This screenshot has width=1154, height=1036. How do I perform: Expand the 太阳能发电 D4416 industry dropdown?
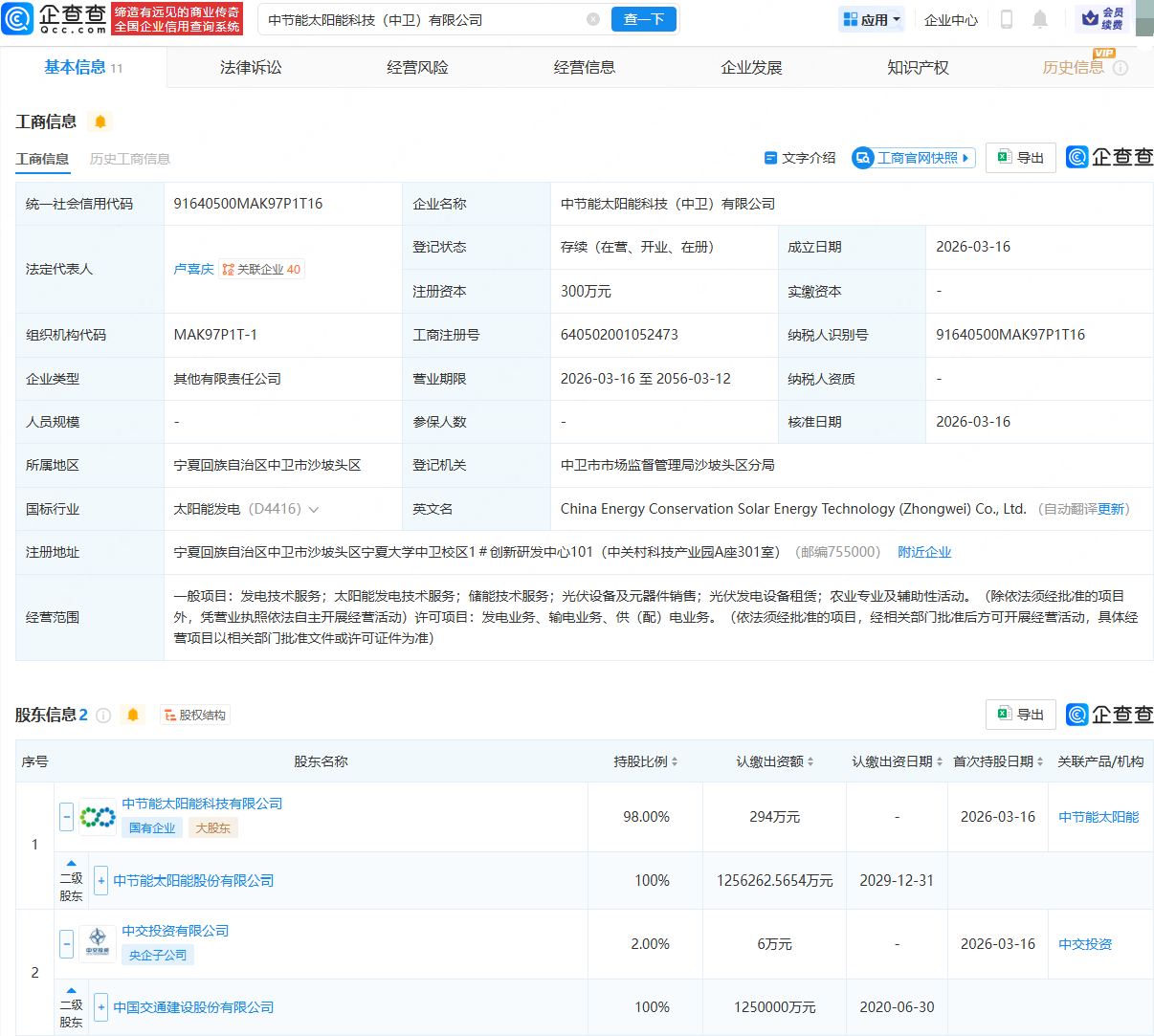click(315, 509)
